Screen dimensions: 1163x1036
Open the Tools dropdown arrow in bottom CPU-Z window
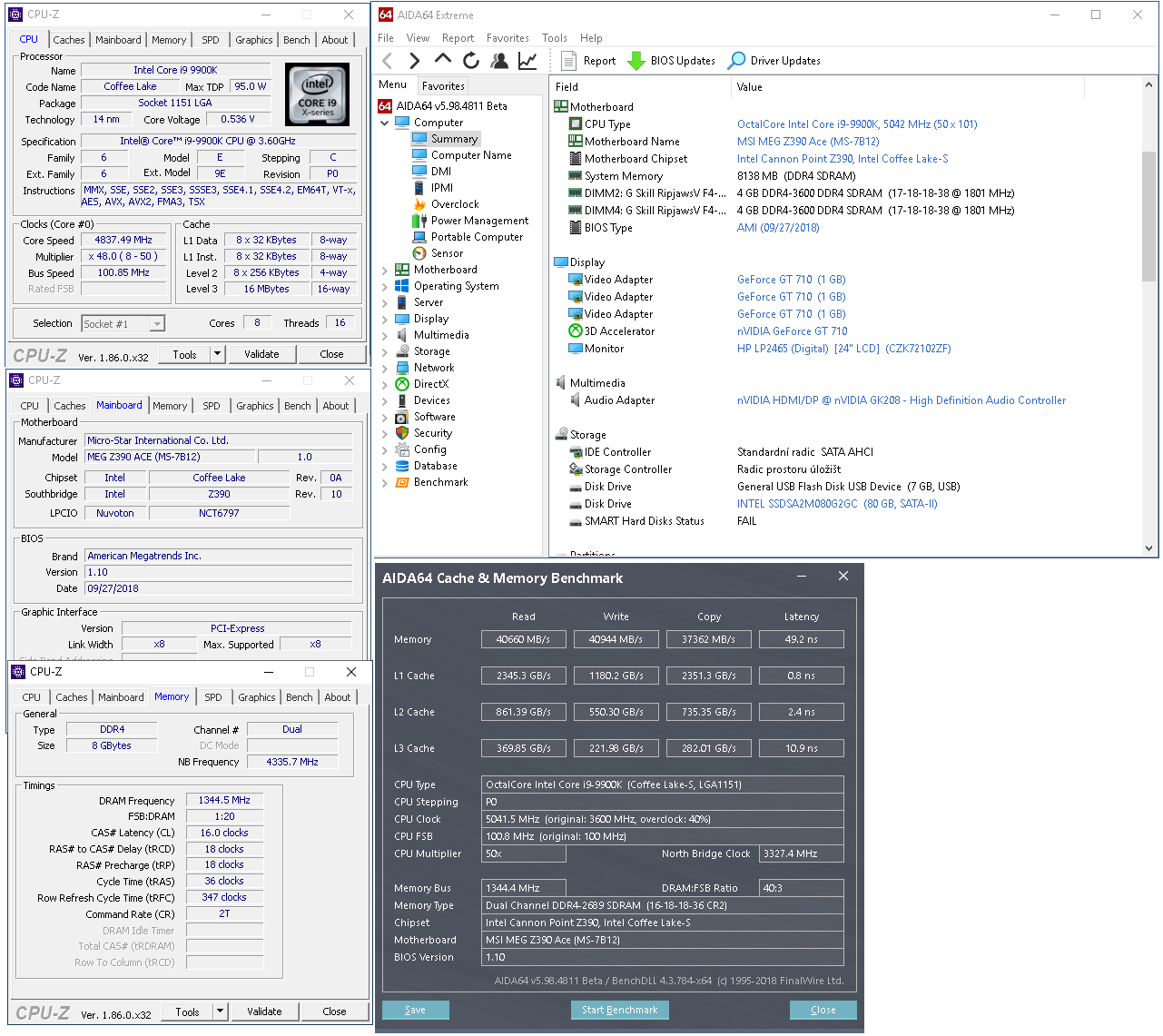coord(220,1011)
